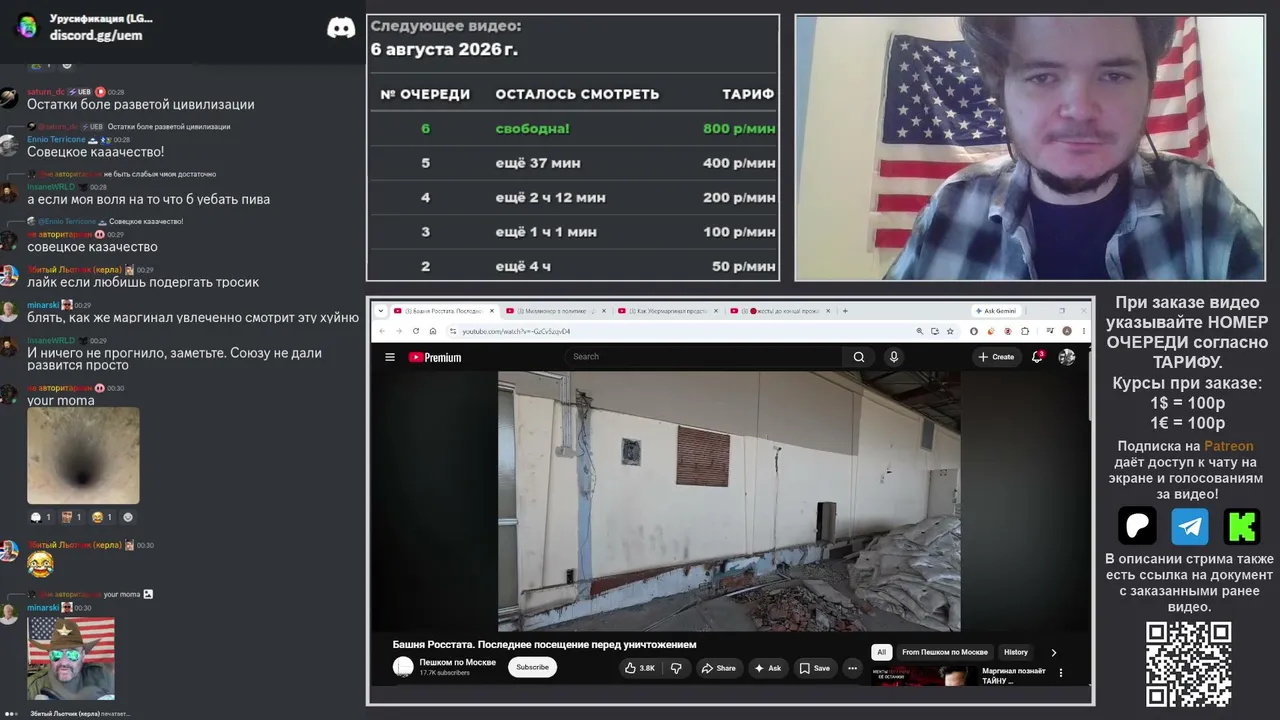Click the video title 'Башня Росстата'
This screenshot has width=1280, height=720.
tap(544, 644)
